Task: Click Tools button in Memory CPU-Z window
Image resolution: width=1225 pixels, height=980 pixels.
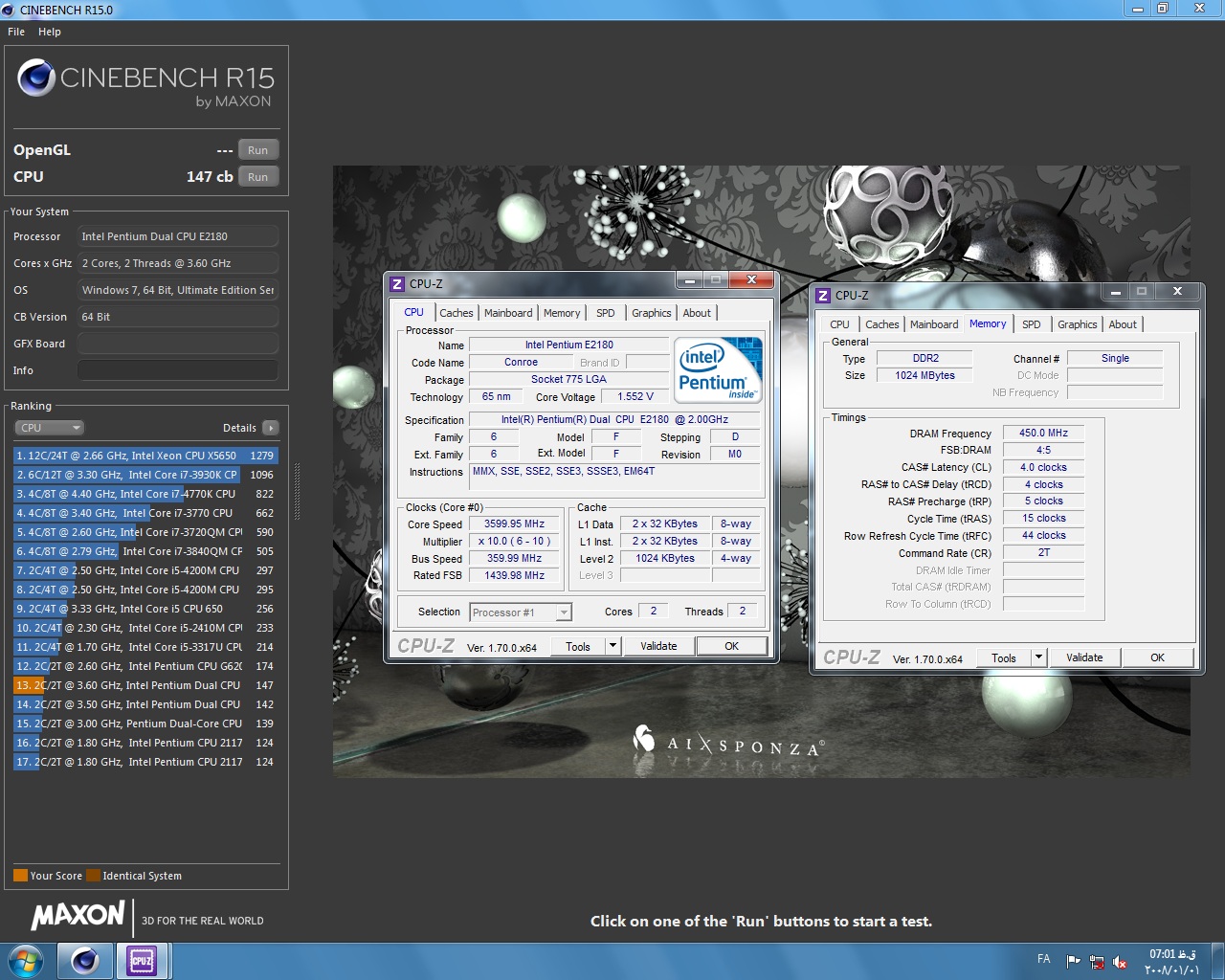Action: click(x=1004, y=657)
